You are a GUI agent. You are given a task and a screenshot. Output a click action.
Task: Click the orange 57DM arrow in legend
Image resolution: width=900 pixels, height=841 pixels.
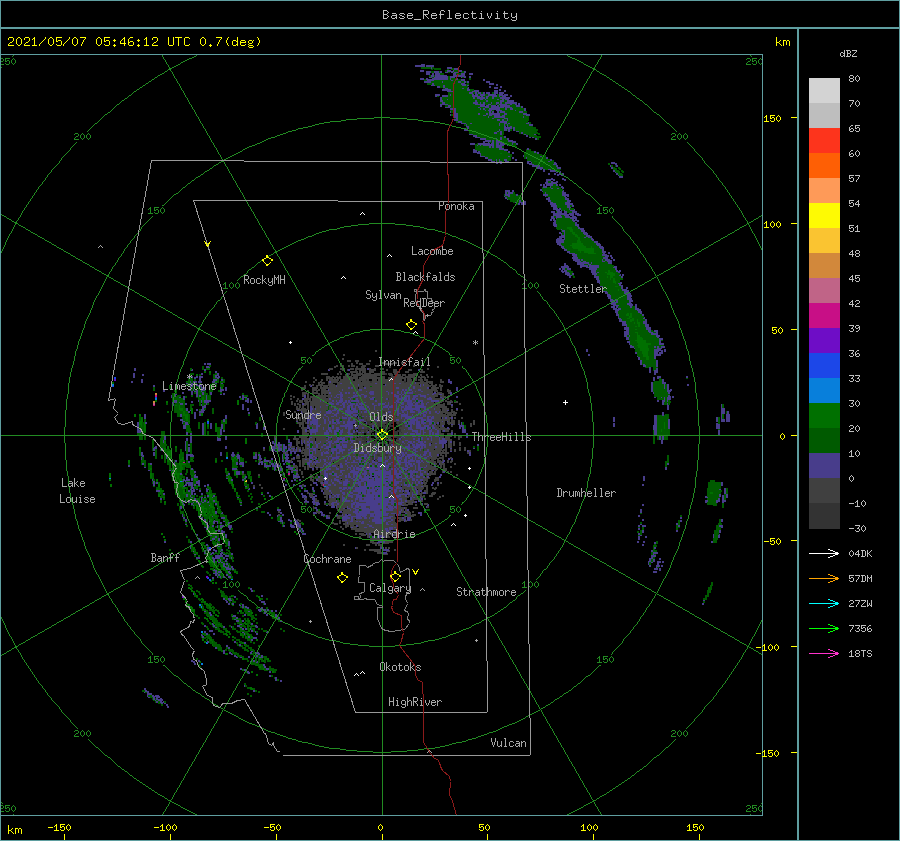[x=824, y=579]
